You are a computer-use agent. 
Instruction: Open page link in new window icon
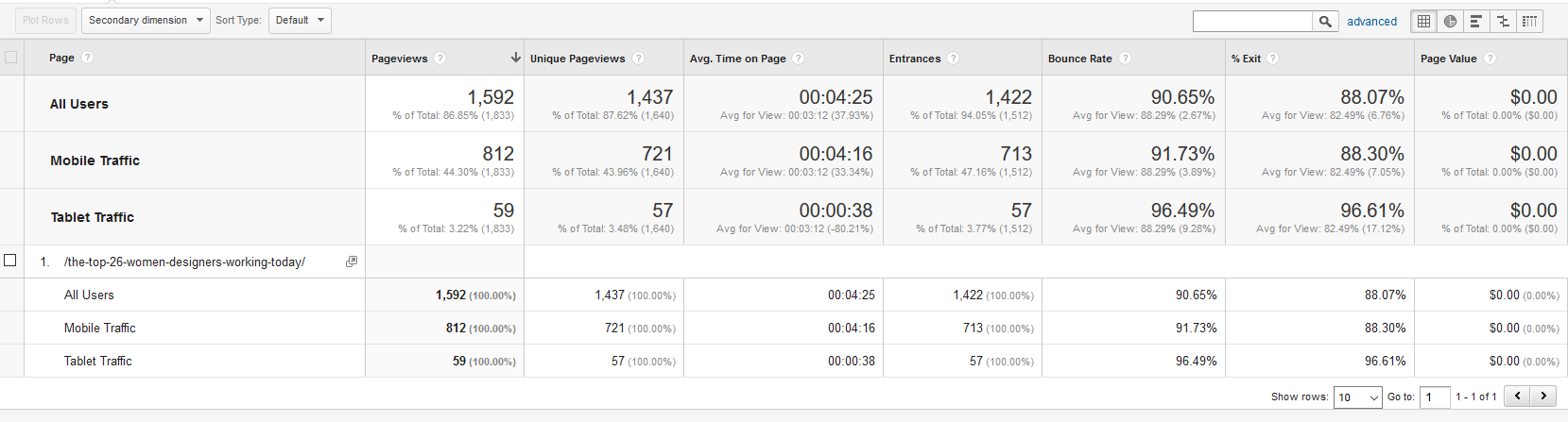click(352, 262)
